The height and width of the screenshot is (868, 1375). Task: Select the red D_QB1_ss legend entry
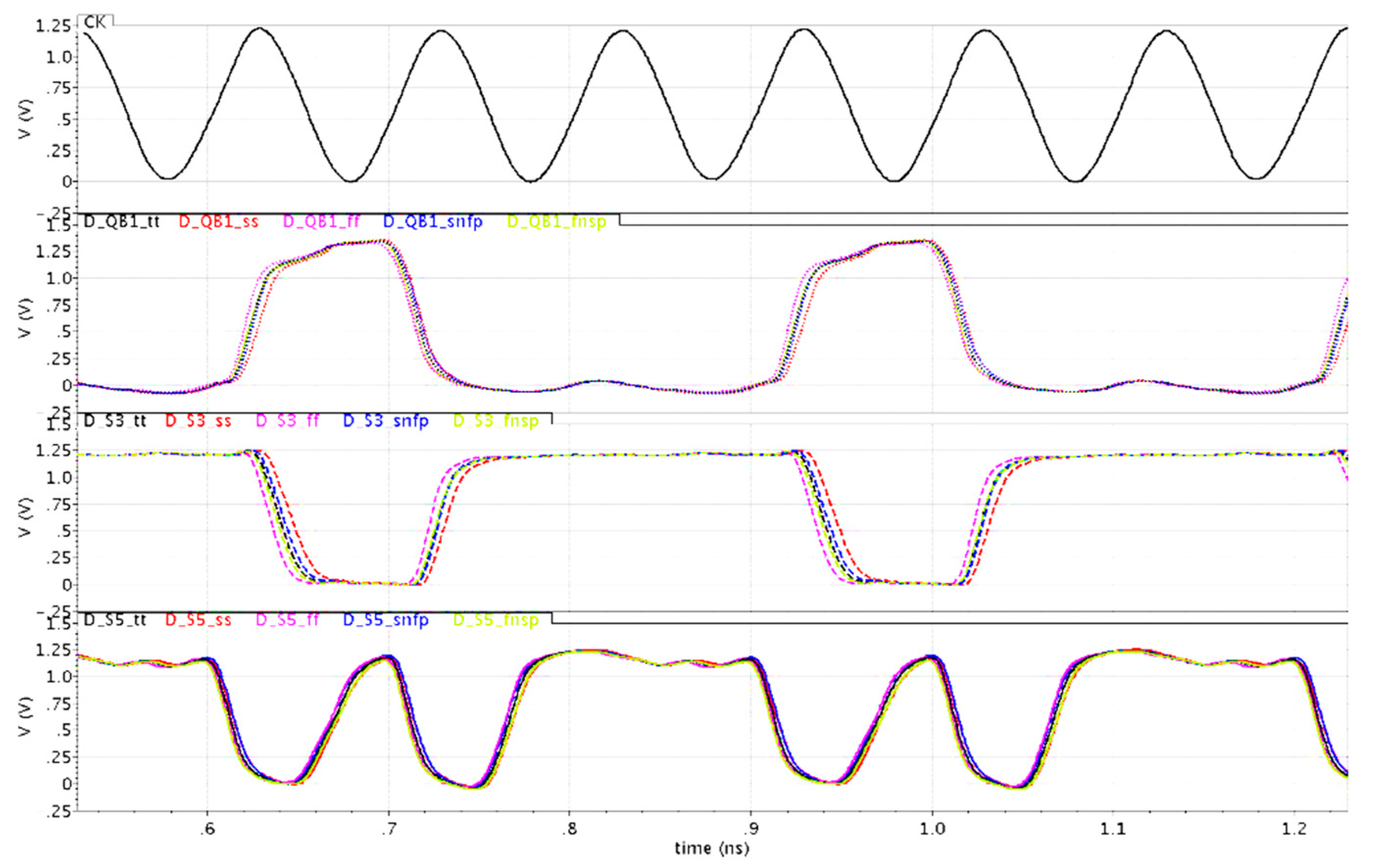(219, 221)
